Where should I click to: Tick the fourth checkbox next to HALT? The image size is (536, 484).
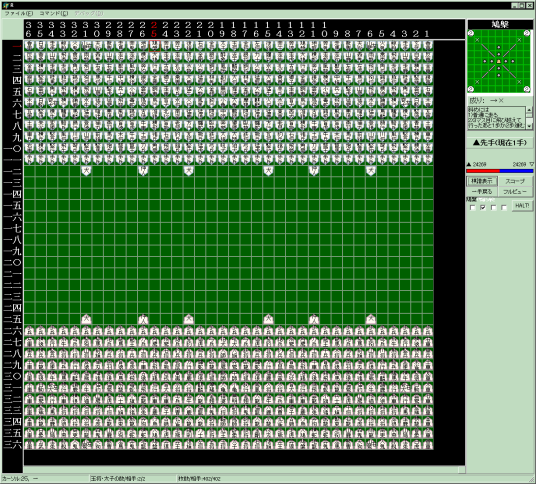point(504,207)
